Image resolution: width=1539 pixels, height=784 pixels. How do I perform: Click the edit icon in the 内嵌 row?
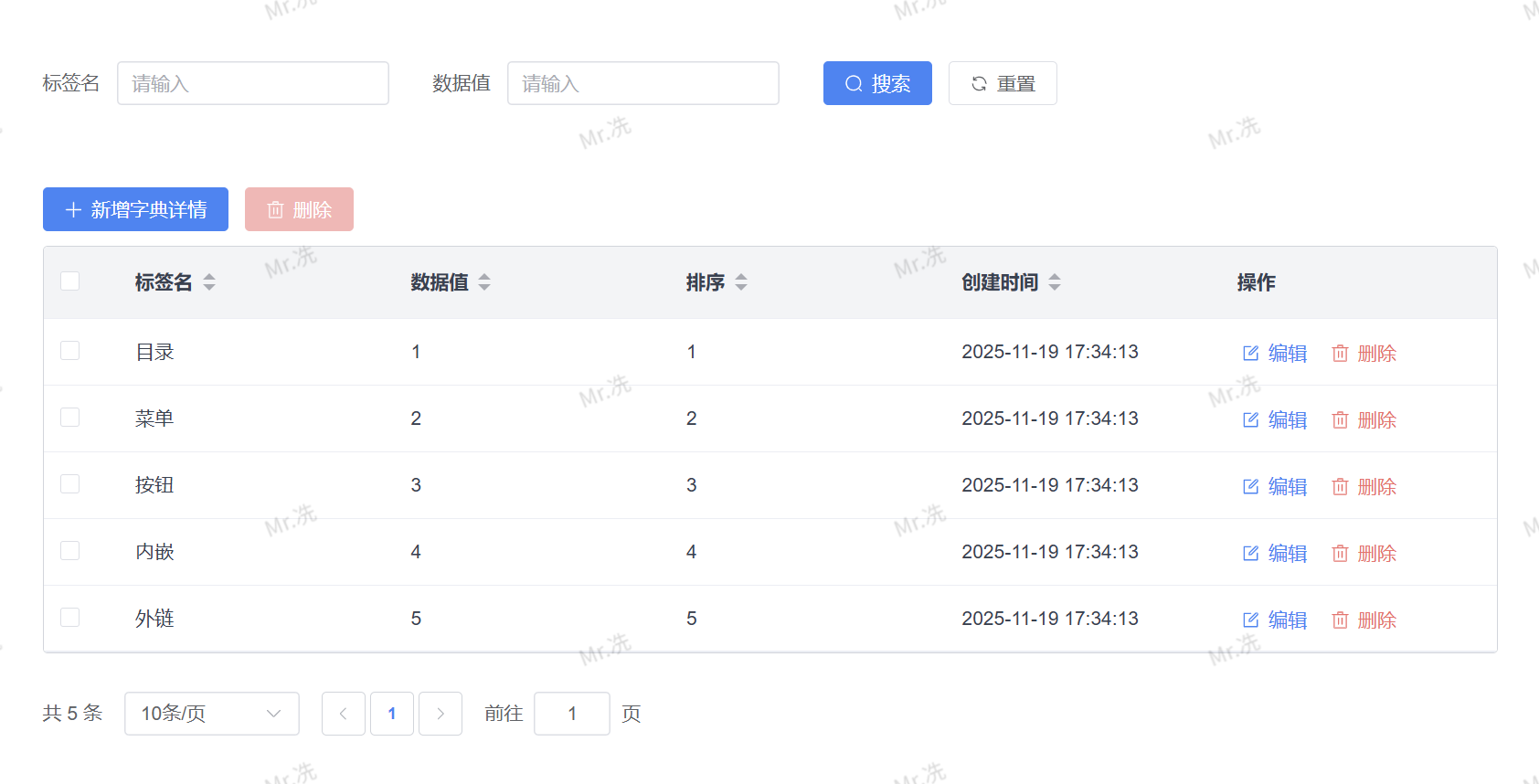(1251, 554)
